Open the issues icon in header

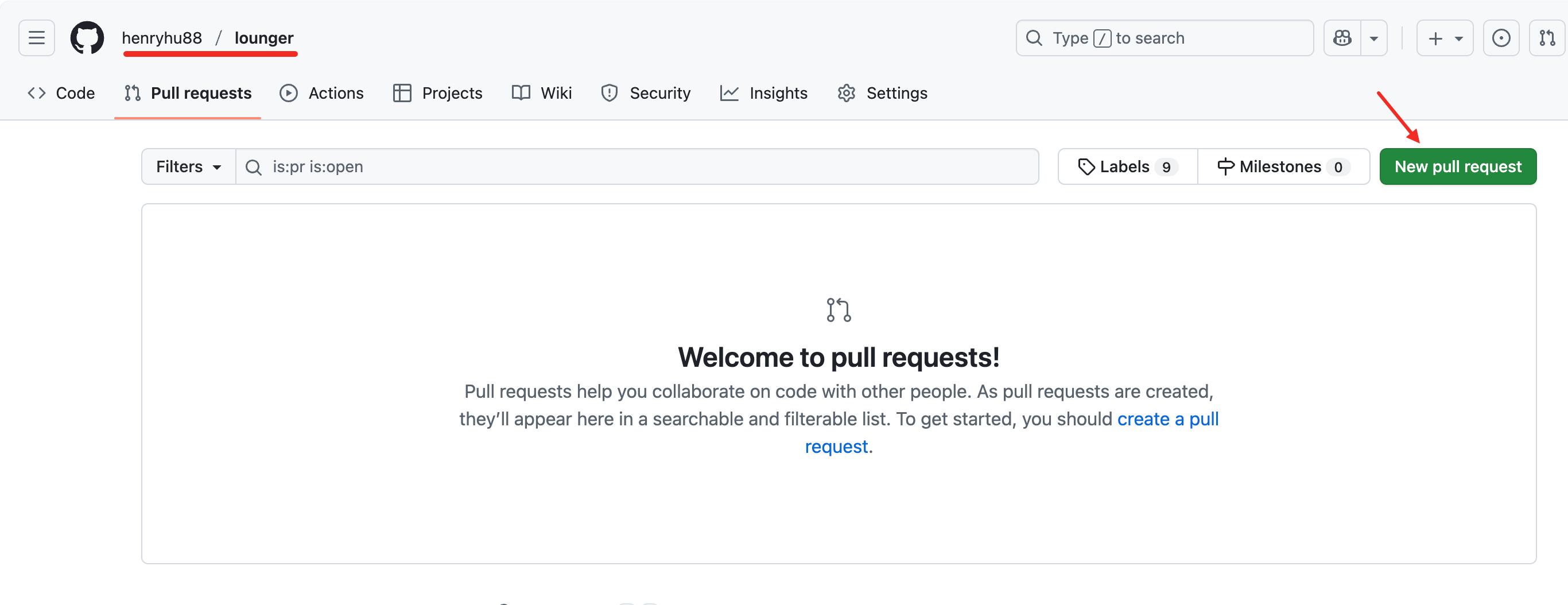pos(1500,38)
